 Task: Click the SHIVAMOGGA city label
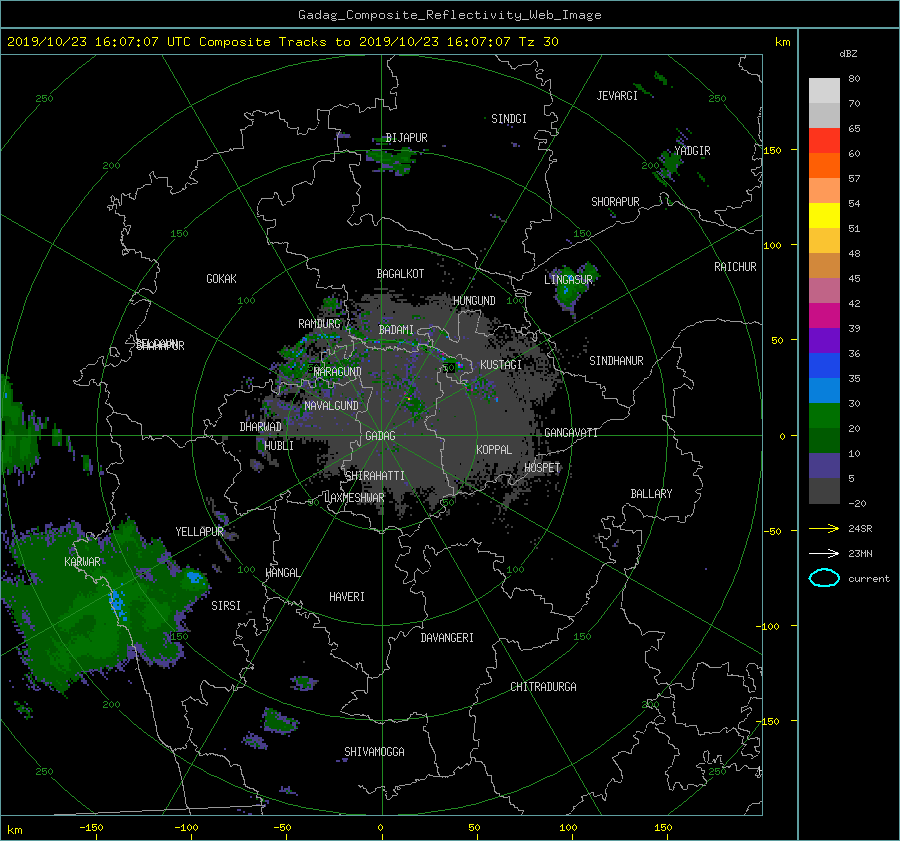tap(374, 752)
